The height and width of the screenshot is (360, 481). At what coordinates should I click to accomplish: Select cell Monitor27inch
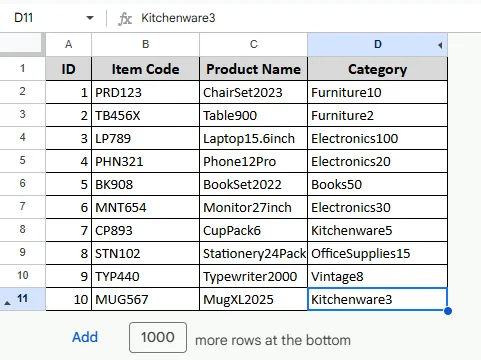tap(254, 207)
